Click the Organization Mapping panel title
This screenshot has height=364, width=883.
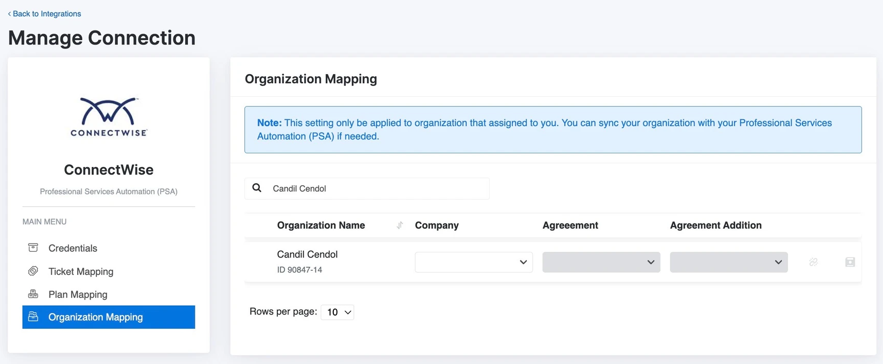(311, 79)
